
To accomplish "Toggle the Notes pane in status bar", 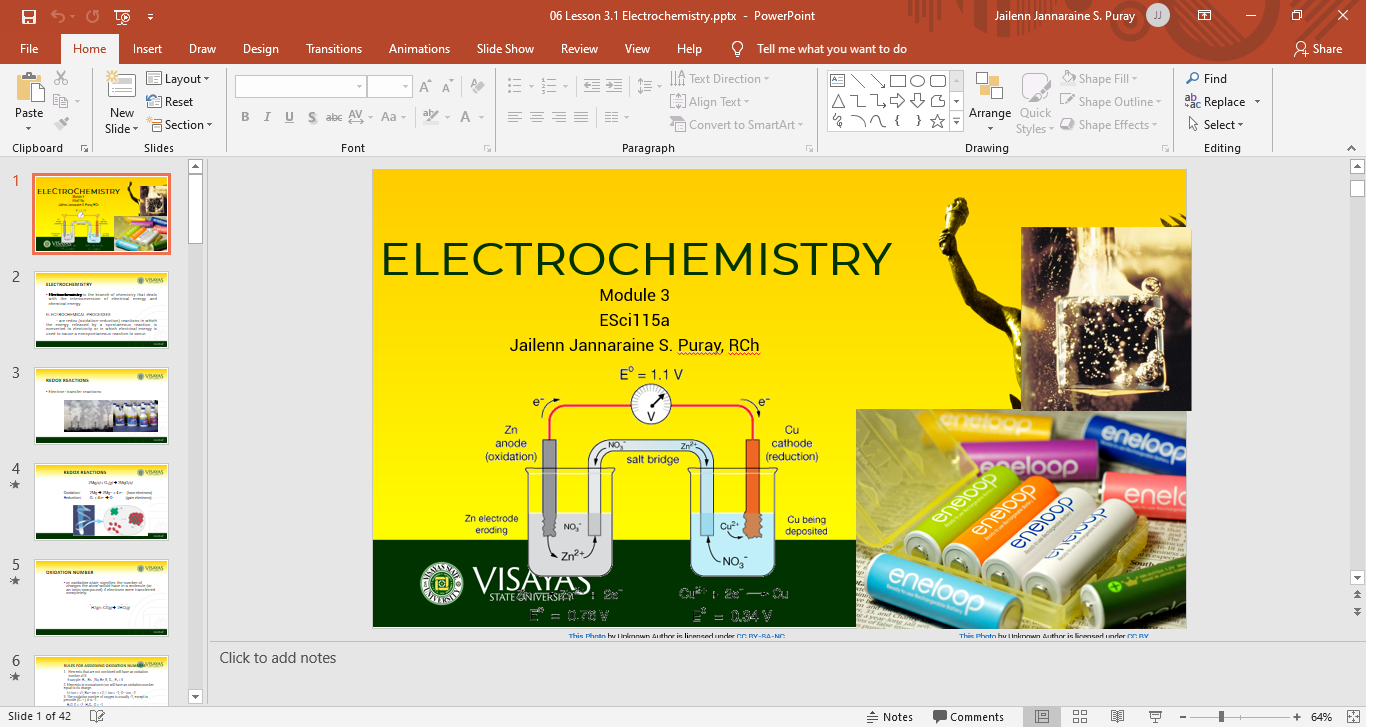I will [x=888, y=716].
